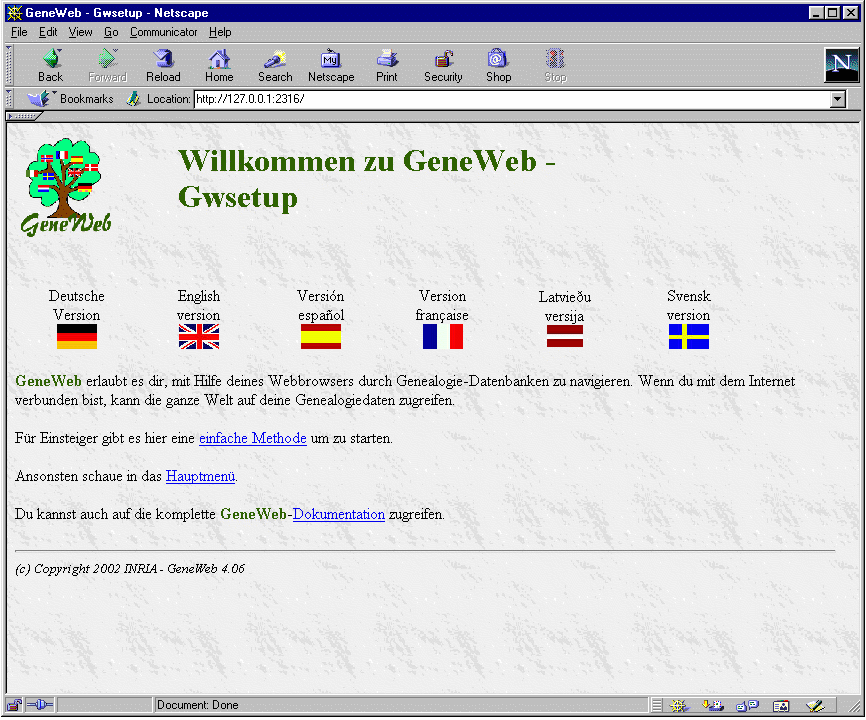Open the Edit menu

pyautogui.click(x=47, y=32)
